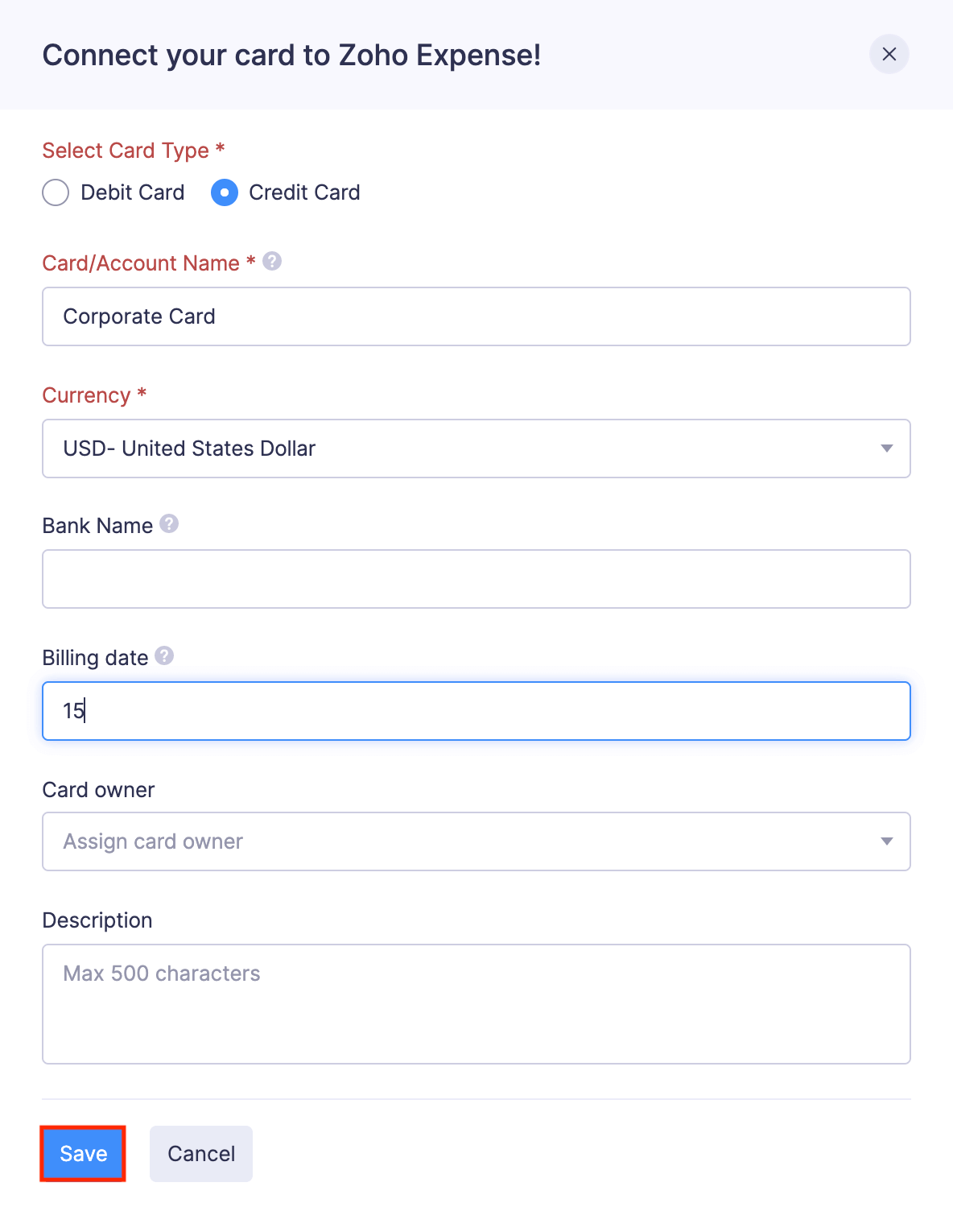This screenshot has height=1232, width=953.
Task: Click the Description text area
Action: tap(476, 1004)
